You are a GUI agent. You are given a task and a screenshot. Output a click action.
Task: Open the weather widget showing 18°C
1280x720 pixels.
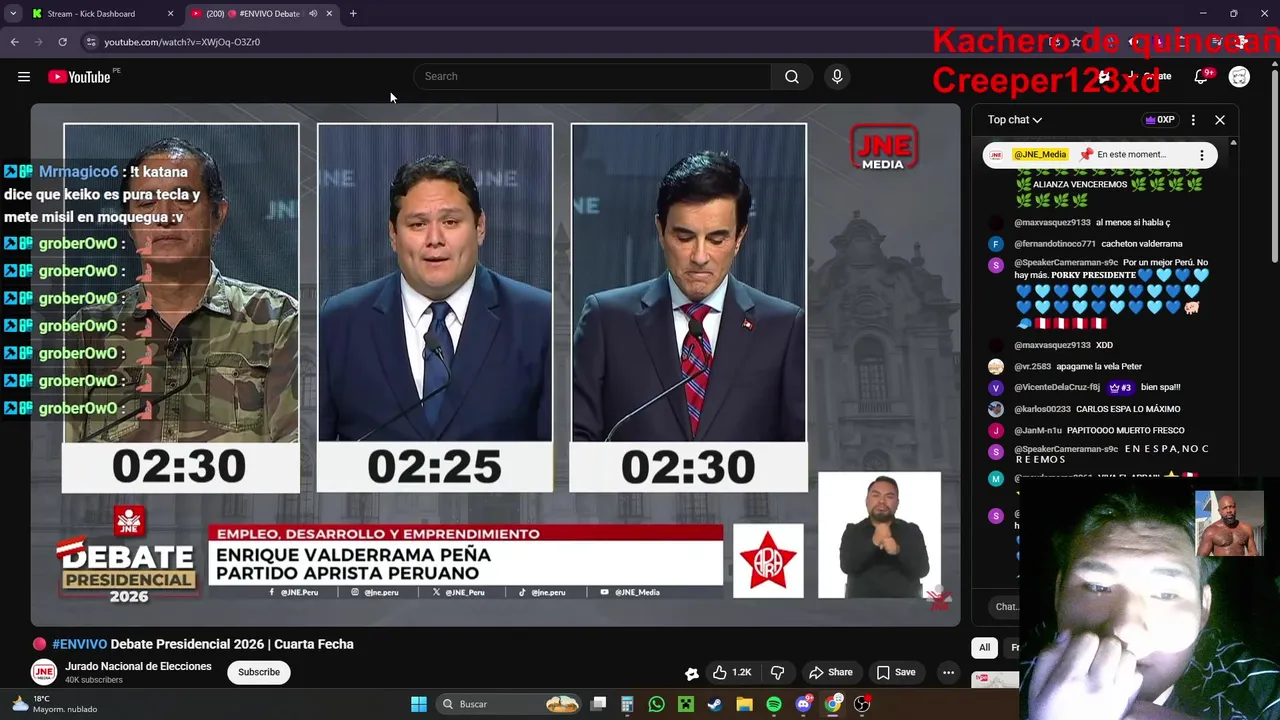(54, 704)
